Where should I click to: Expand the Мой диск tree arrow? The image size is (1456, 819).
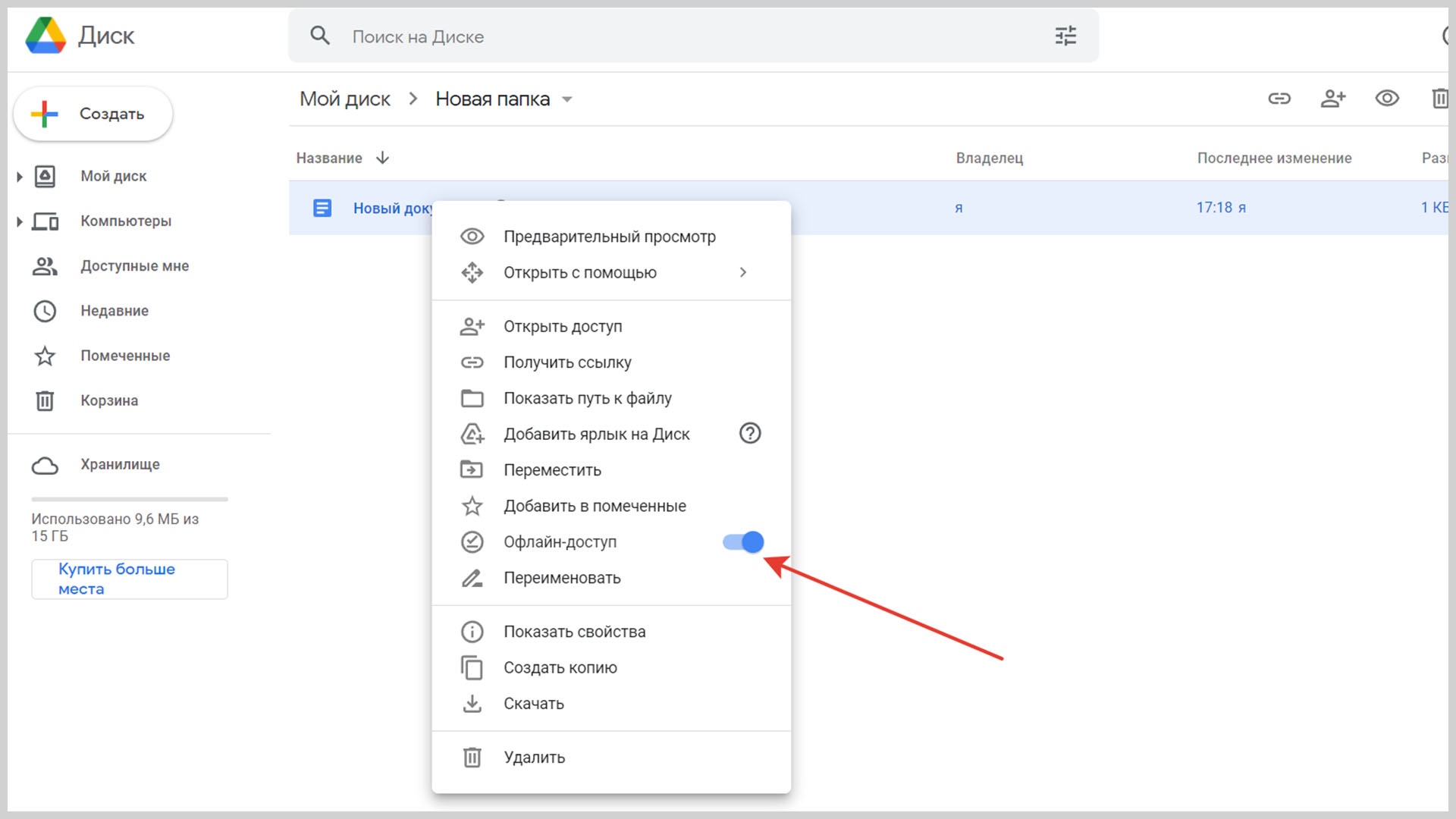pyautogui.click(x=20, y=177)
